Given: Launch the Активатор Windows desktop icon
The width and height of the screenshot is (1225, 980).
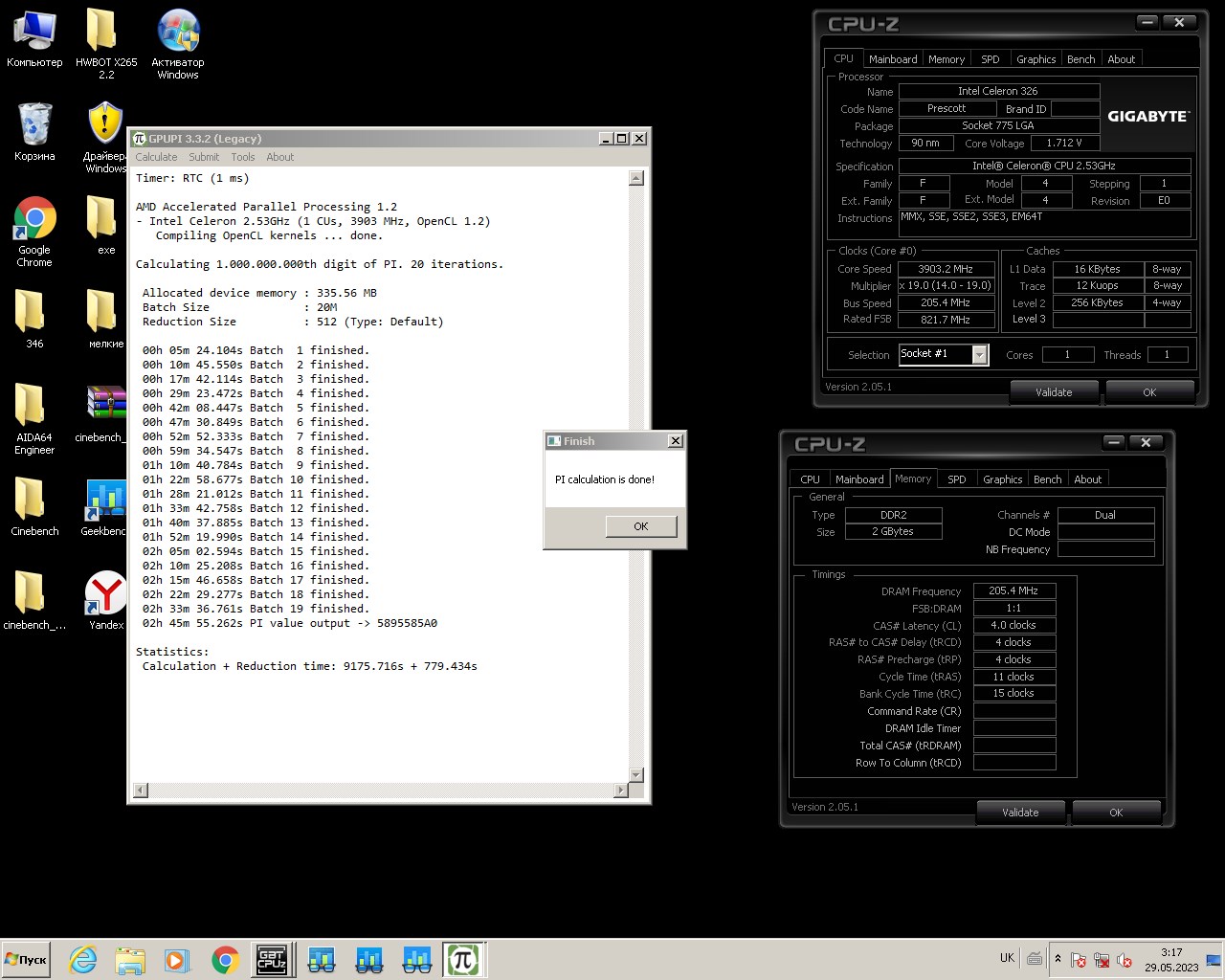Looking at the screenshot, I should point(178,44).
